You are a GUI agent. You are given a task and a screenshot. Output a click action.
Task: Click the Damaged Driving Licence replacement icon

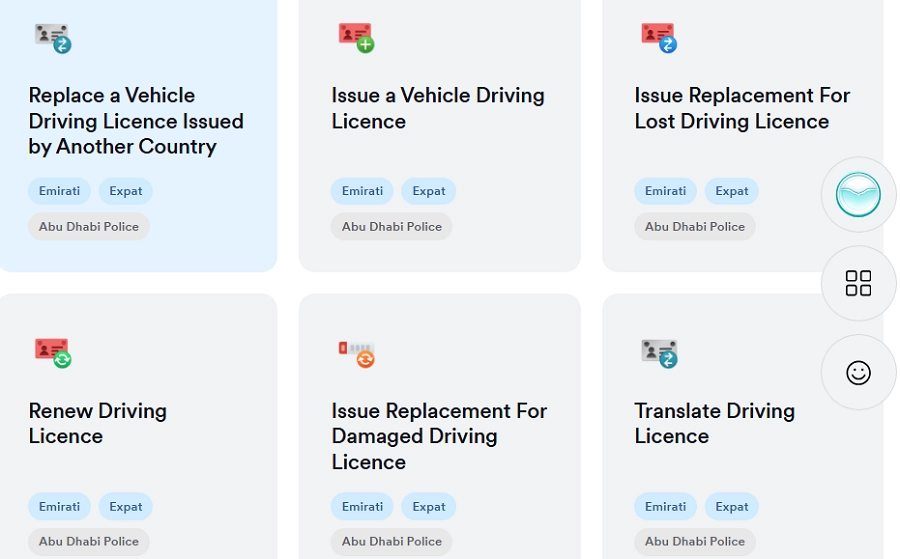pos(356,353)
